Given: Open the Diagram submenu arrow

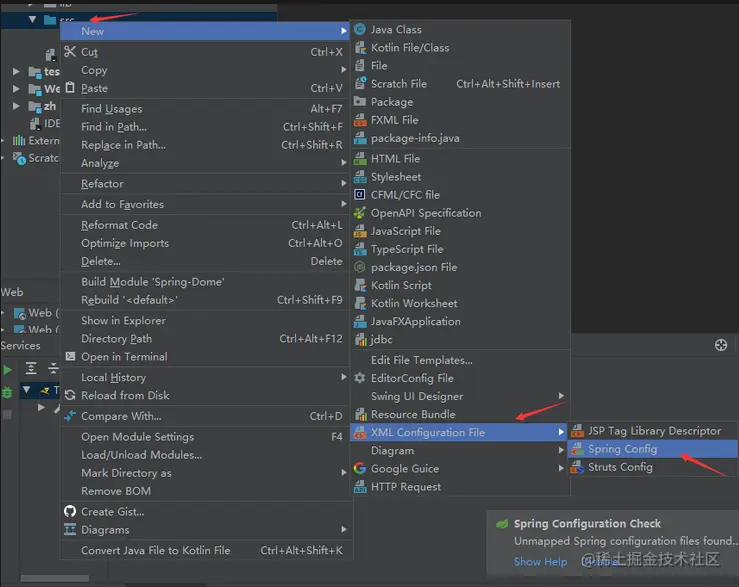Looking at the screenshot, I should 561,450.
